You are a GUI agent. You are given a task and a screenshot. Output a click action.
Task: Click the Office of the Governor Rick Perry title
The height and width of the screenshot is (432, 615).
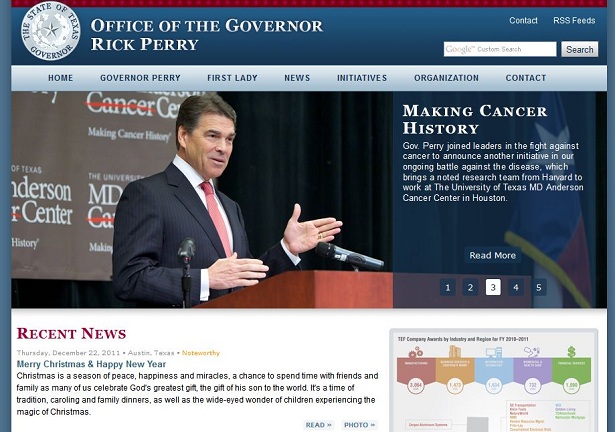(207, 35)
